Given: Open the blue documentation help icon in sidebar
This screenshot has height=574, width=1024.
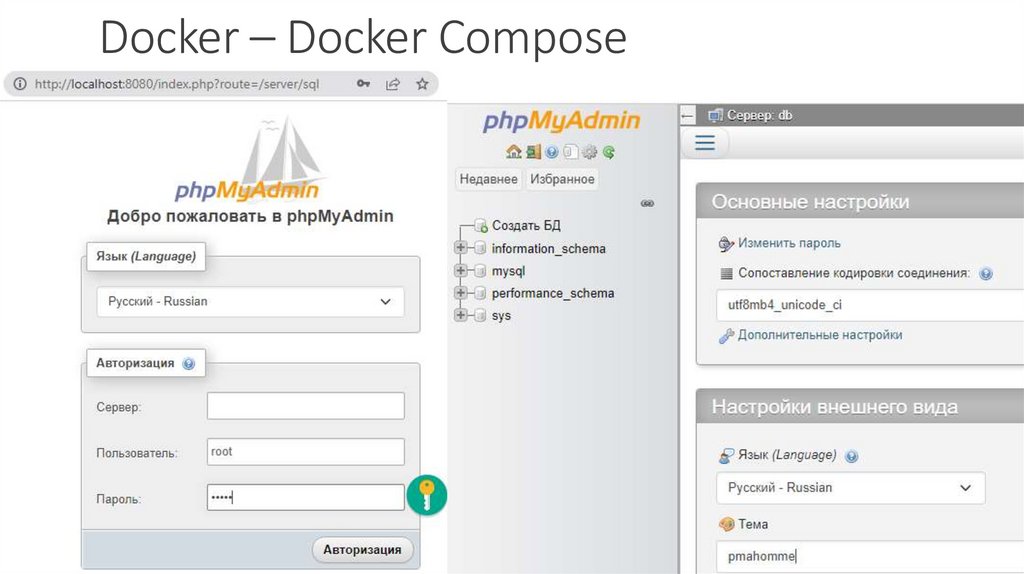Looking at the screenshot, I should tap(552, 152).
